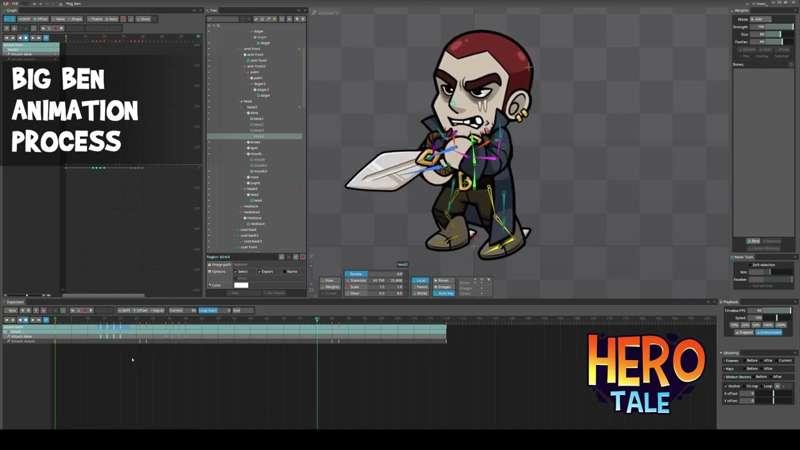Enable Interpolated playback mode
The height and width of the screenshot is (450, 800).
769,332
